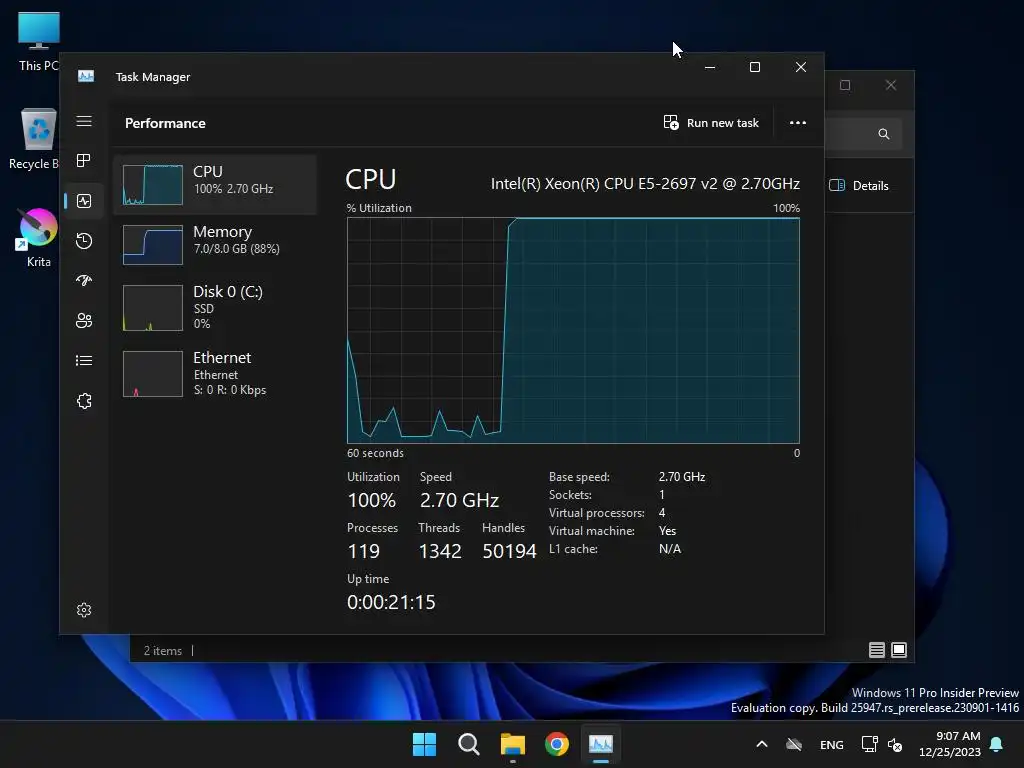Click the cloud sync tray icon
The image size is (1024, 768).
[793, 744]
